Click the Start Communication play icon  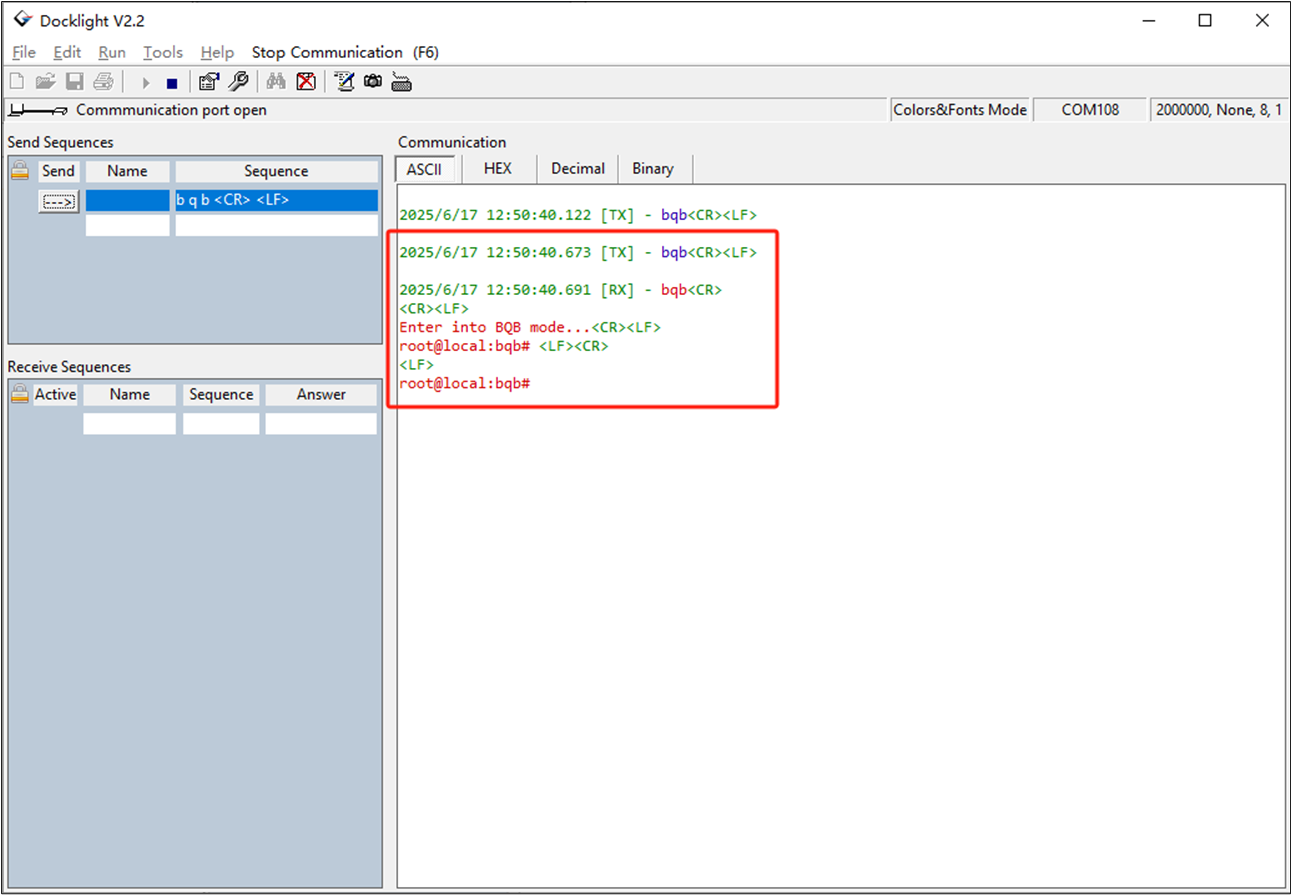(x=146, y=83)
